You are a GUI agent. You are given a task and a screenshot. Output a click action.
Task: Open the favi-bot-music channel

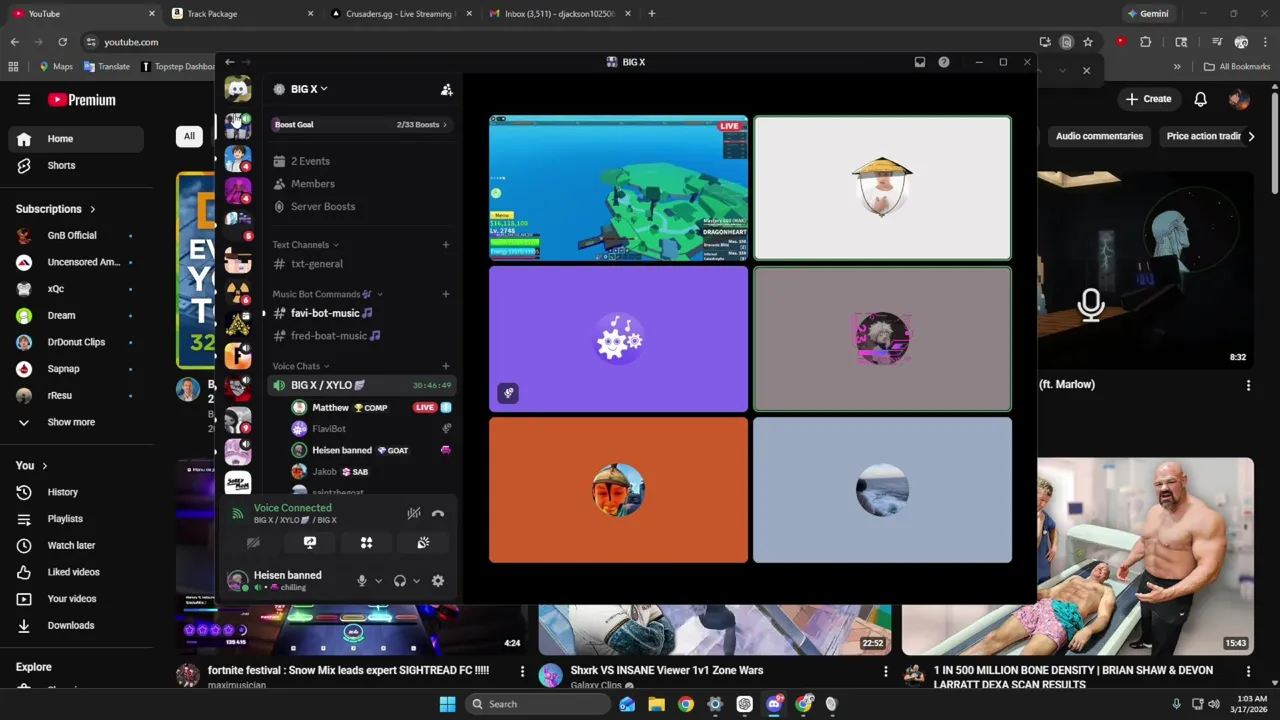[360, 313]
